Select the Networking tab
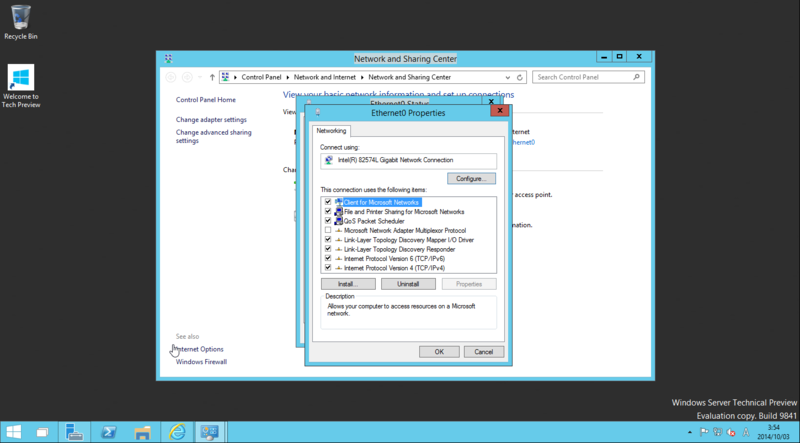Image resolution: width=800 pixels, height=443 pixels. click(331, 131)
